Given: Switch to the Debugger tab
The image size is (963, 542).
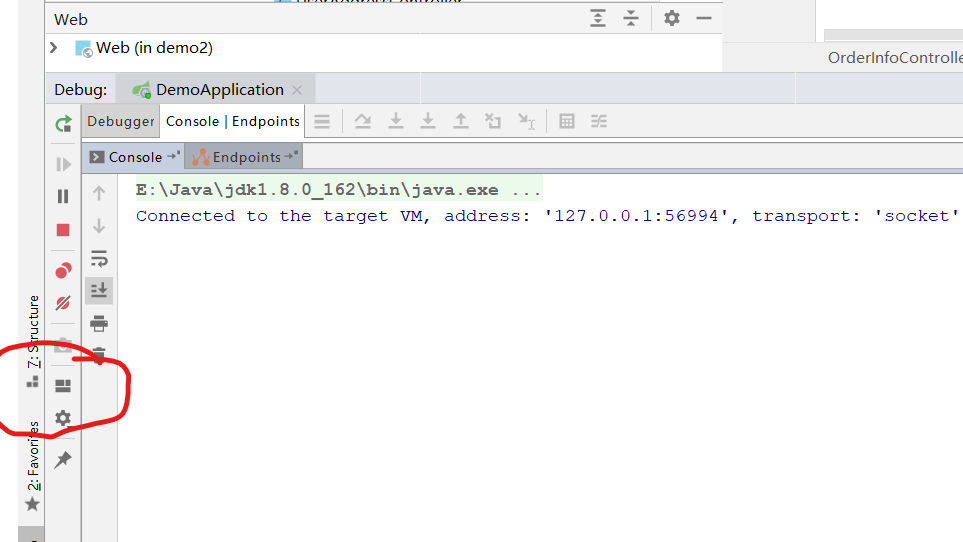Looking at the screenshot, I should coord(120,122).
